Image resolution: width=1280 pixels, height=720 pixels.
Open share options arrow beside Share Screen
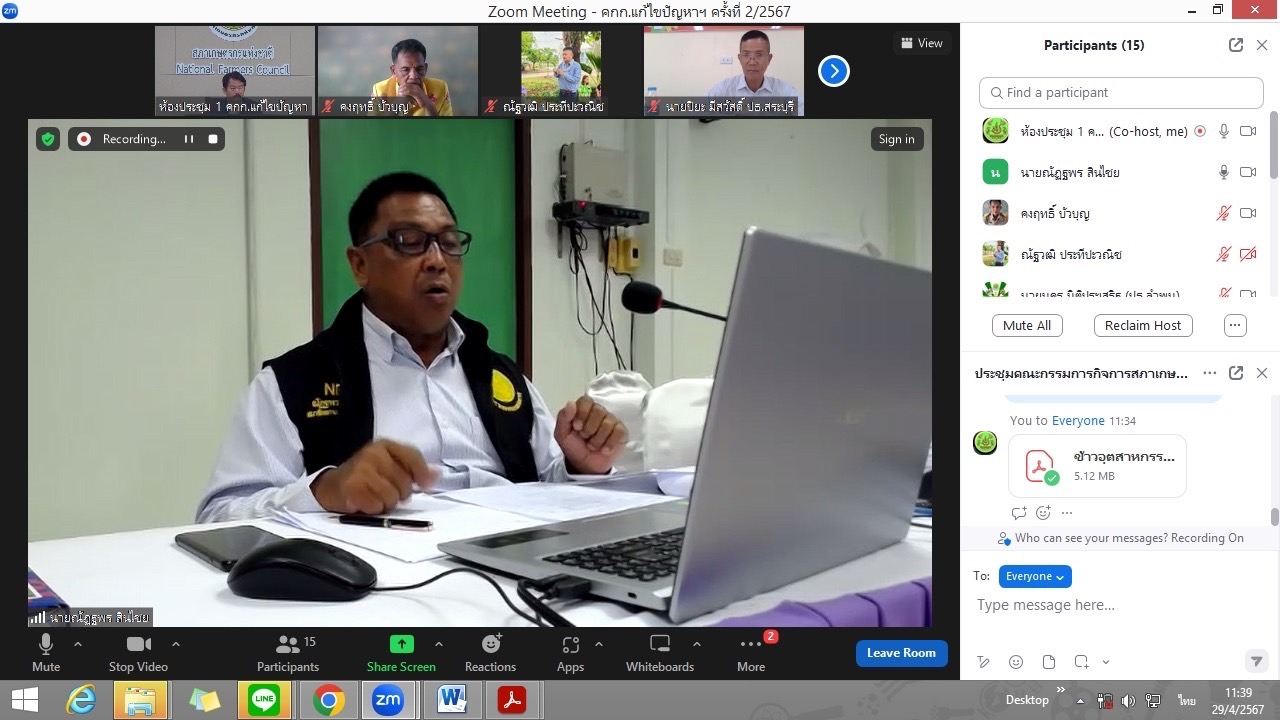point(438,644)
